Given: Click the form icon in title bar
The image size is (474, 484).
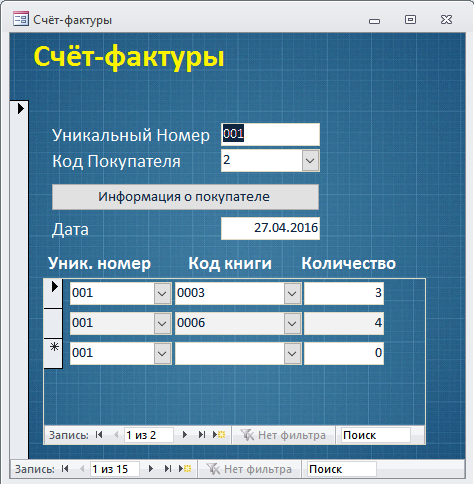Looking at the screenshot, I should (x=21, y=19).
